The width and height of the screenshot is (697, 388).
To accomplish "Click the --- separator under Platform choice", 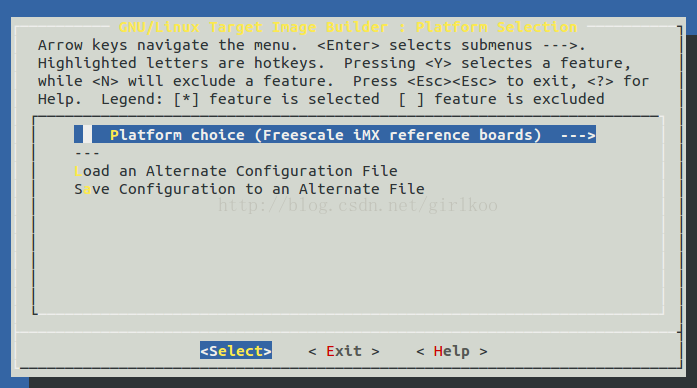I will pos(87,153).
